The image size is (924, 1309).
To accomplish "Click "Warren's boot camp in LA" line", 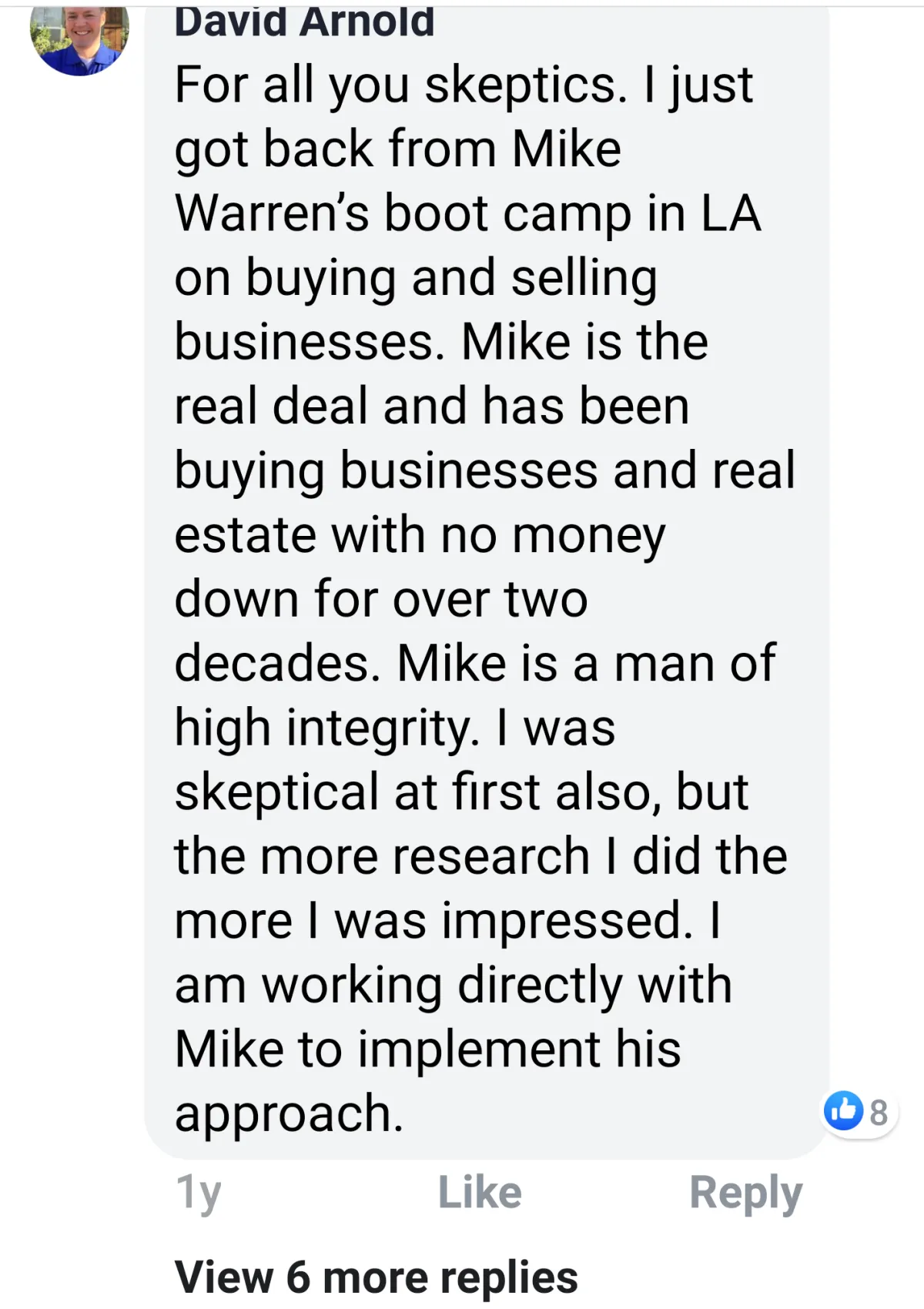I will pyautogui.click(x=468, y=213).
